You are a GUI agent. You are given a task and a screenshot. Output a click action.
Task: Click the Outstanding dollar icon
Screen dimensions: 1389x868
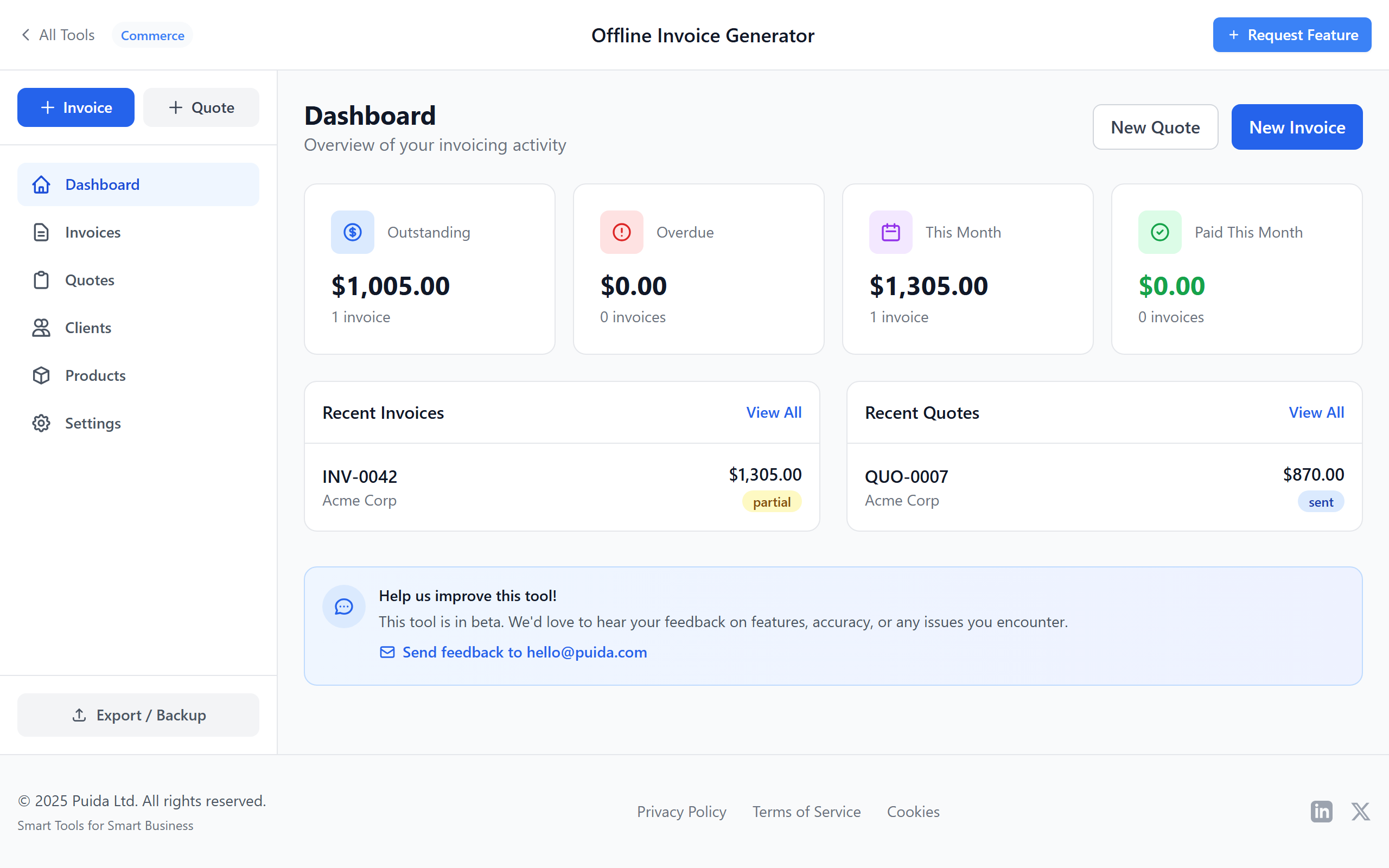[x=352, y=232]
